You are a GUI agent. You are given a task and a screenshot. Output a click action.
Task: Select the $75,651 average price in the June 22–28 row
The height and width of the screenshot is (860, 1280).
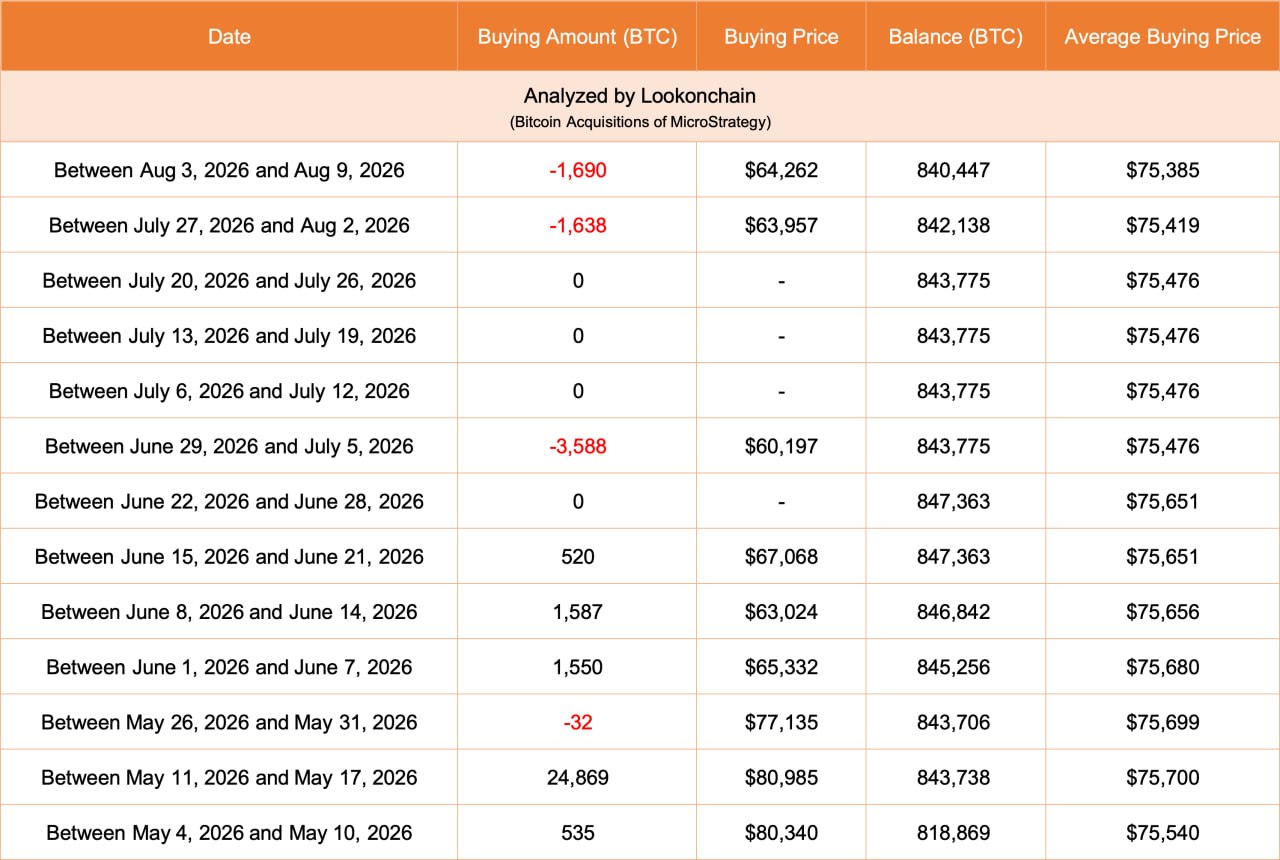point(1163,501)
